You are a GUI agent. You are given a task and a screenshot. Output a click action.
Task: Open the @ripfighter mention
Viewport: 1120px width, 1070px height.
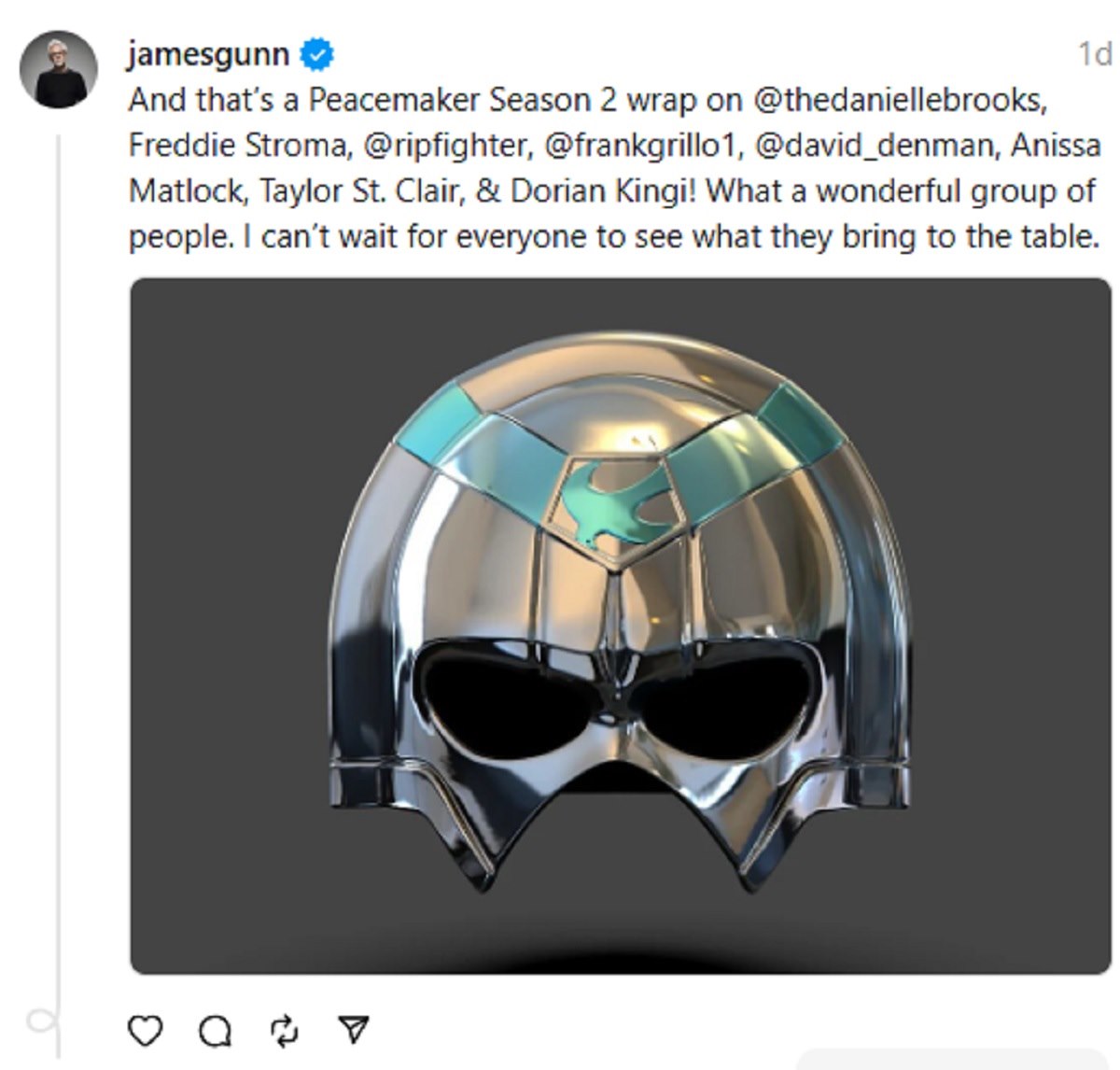tap(441, 145)
